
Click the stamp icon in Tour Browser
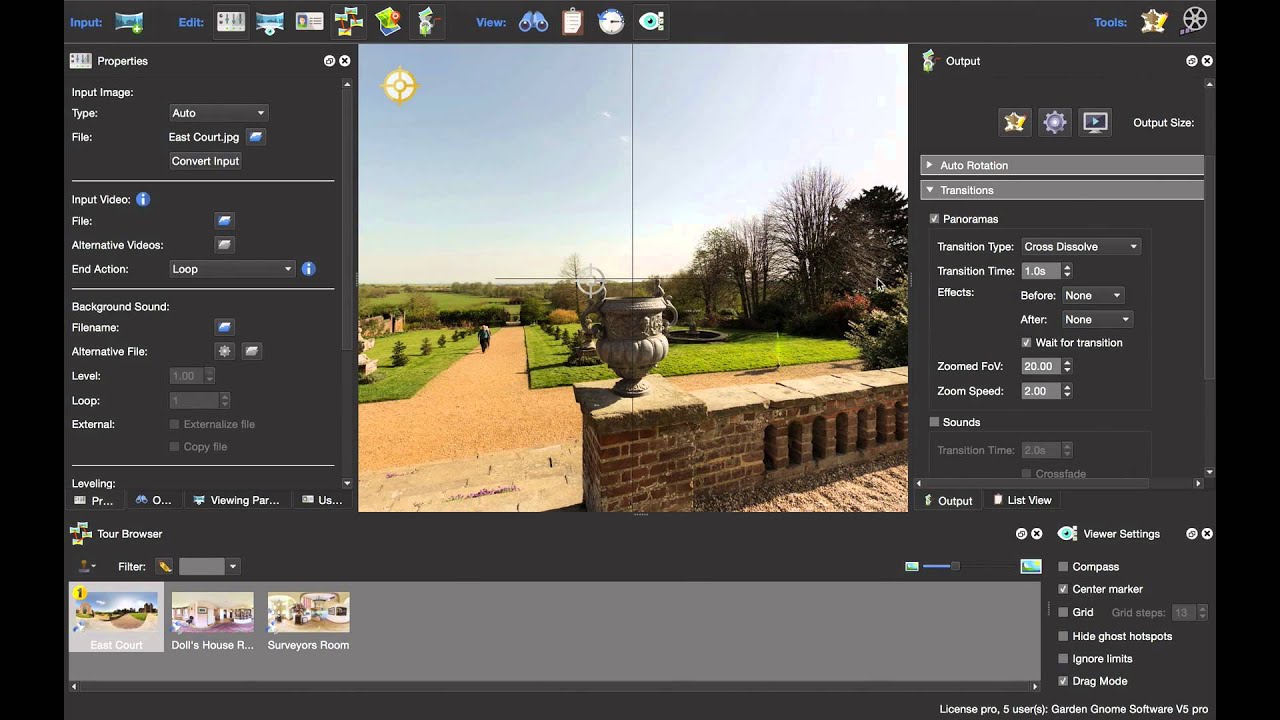(85, 566)
